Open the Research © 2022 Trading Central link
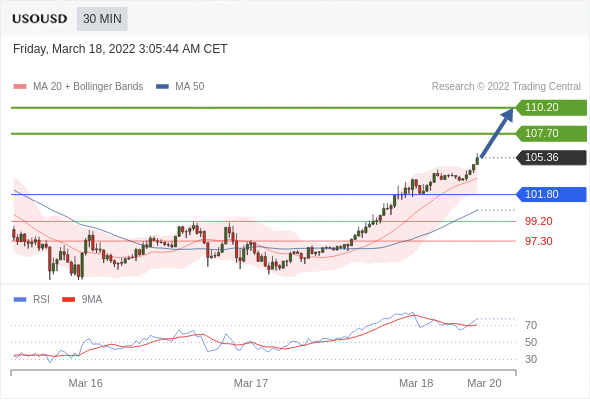This screenshot has height=400, width=590. [506, 87]
